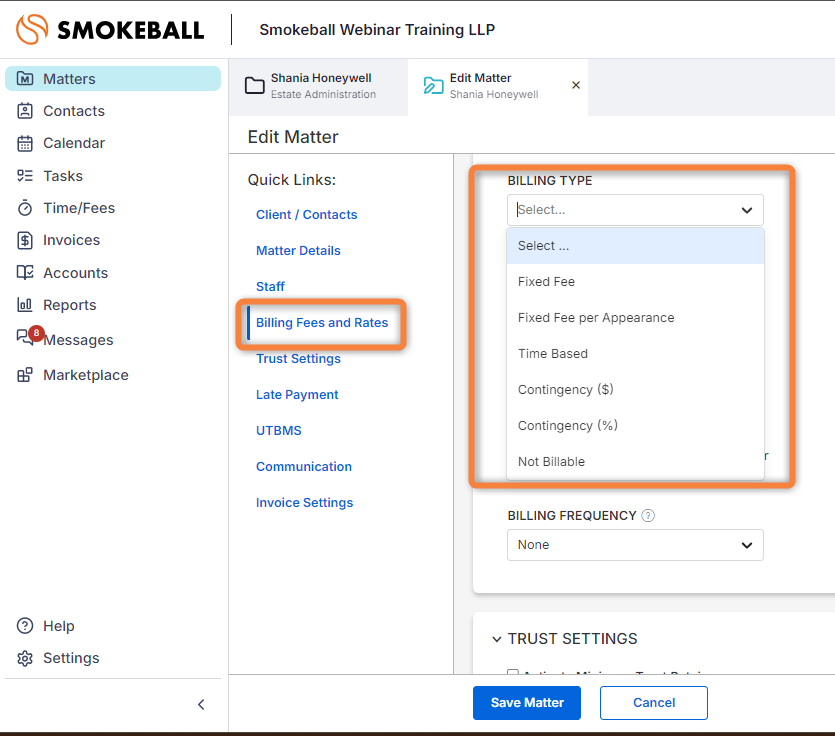The height and width of the screenshot is (736, 835).
Task: Click the Settings gear icon
Action: 25,658
